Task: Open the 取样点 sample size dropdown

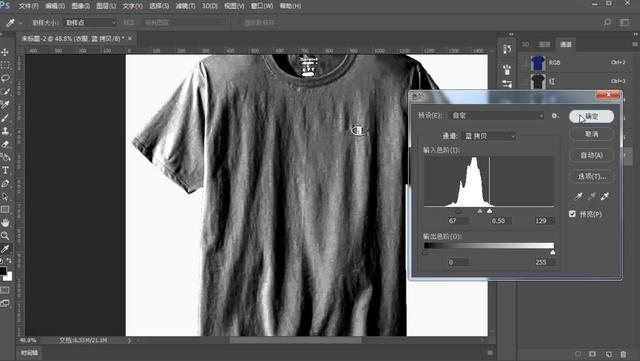Action: [x=90, y=22]
